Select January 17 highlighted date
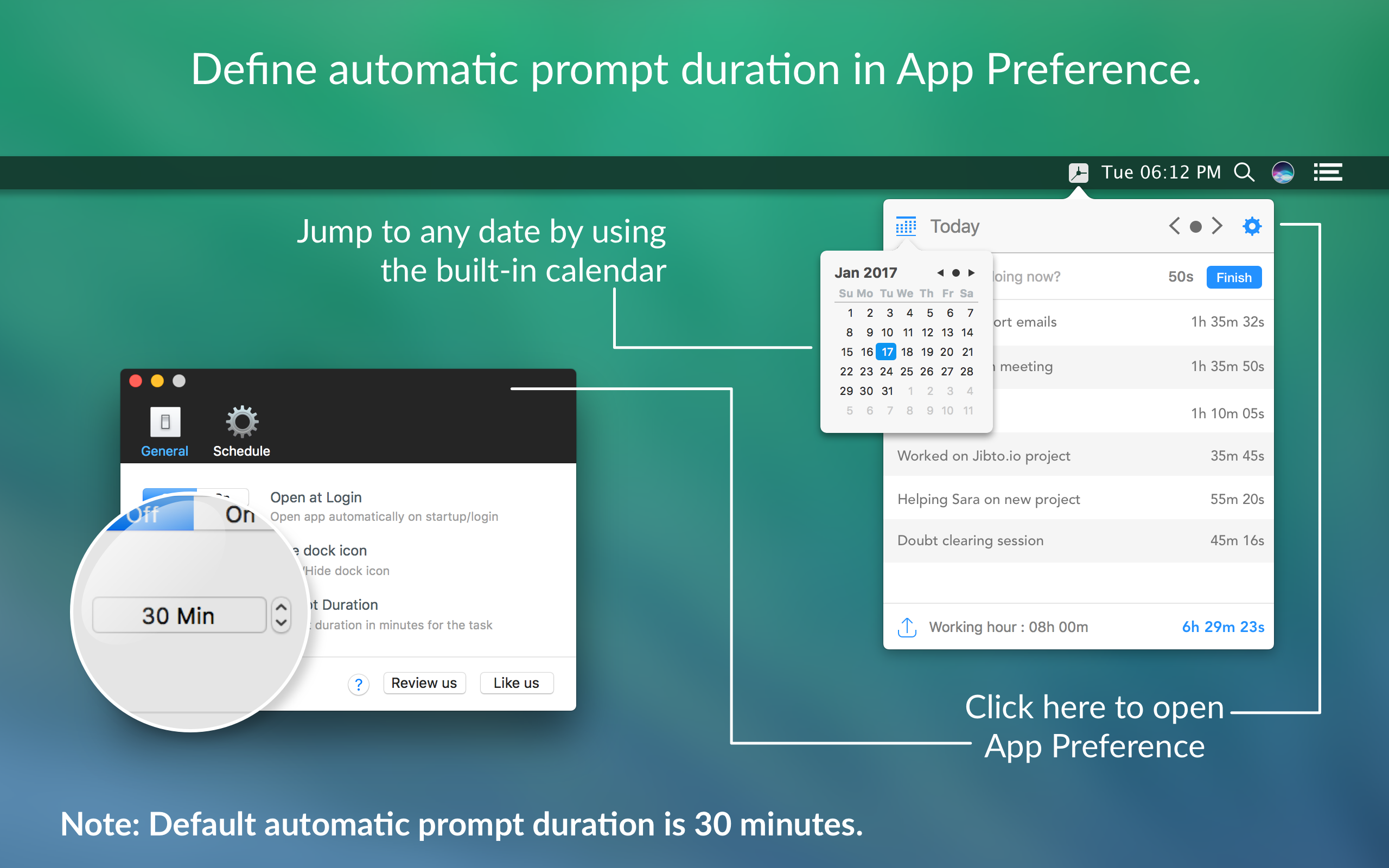 click(x=887, y=352)
